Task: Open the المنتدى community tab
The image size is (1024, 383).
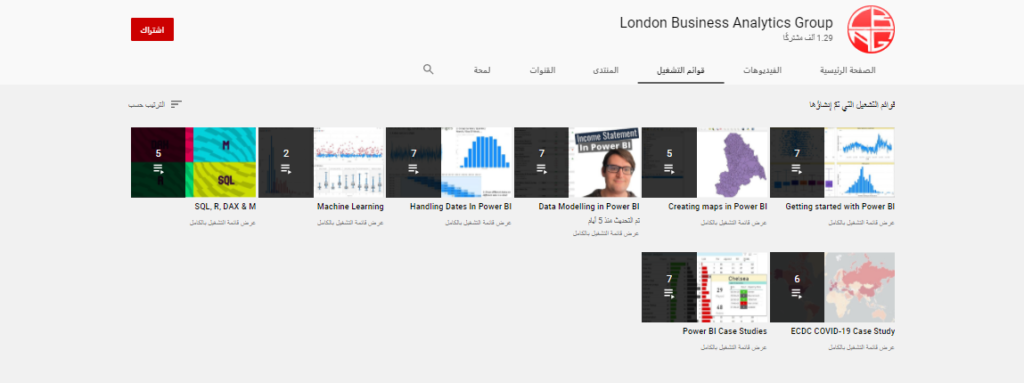Action: (x=605, y=70)
